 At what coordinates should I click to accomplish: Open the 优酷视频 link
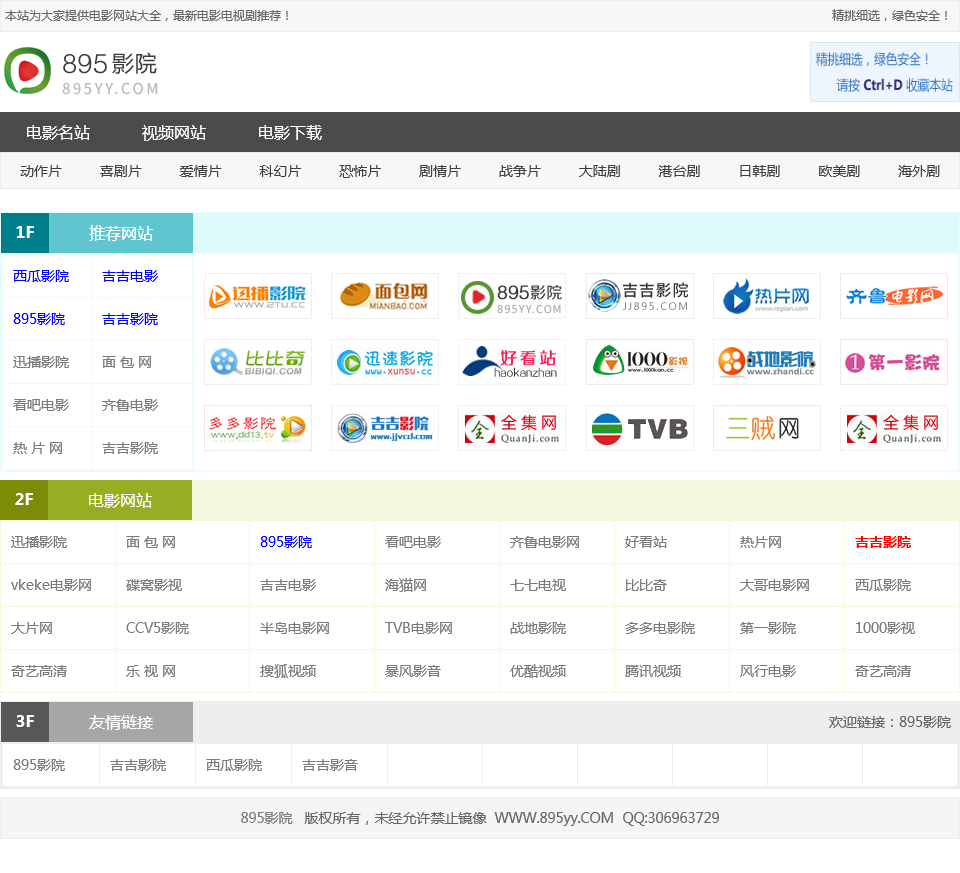point(538,672)
